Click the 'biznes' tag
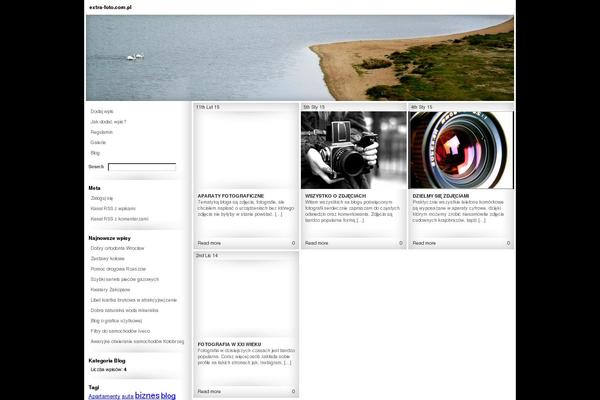The width and height of the screenshot is (600, 400). coord(147,395)
